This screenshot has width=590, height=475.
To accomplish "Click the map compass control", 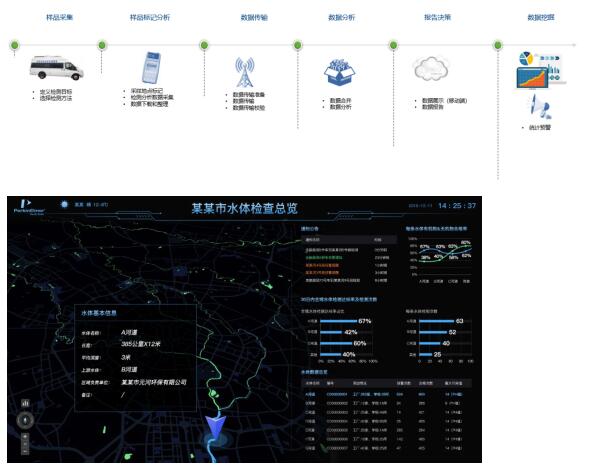I will (x=25, y=420).
